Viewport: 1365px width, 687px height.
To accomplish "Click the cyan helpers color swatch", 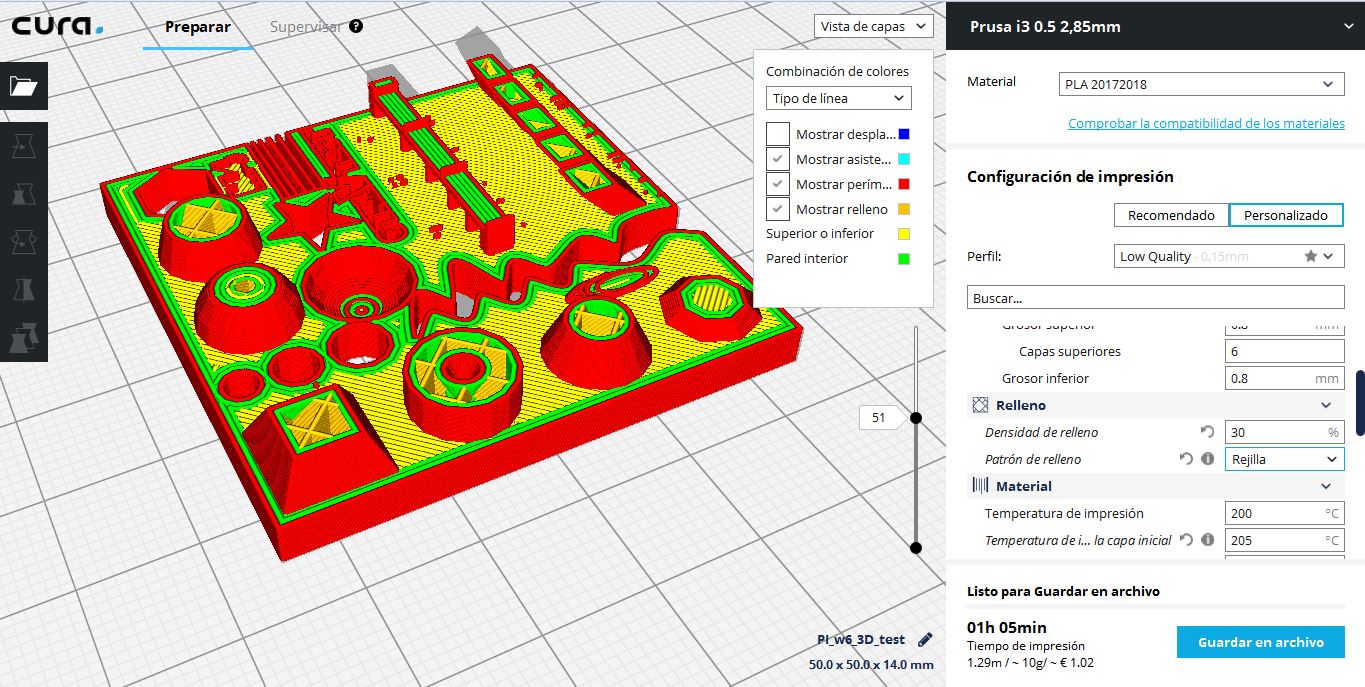I will (904, 159).
